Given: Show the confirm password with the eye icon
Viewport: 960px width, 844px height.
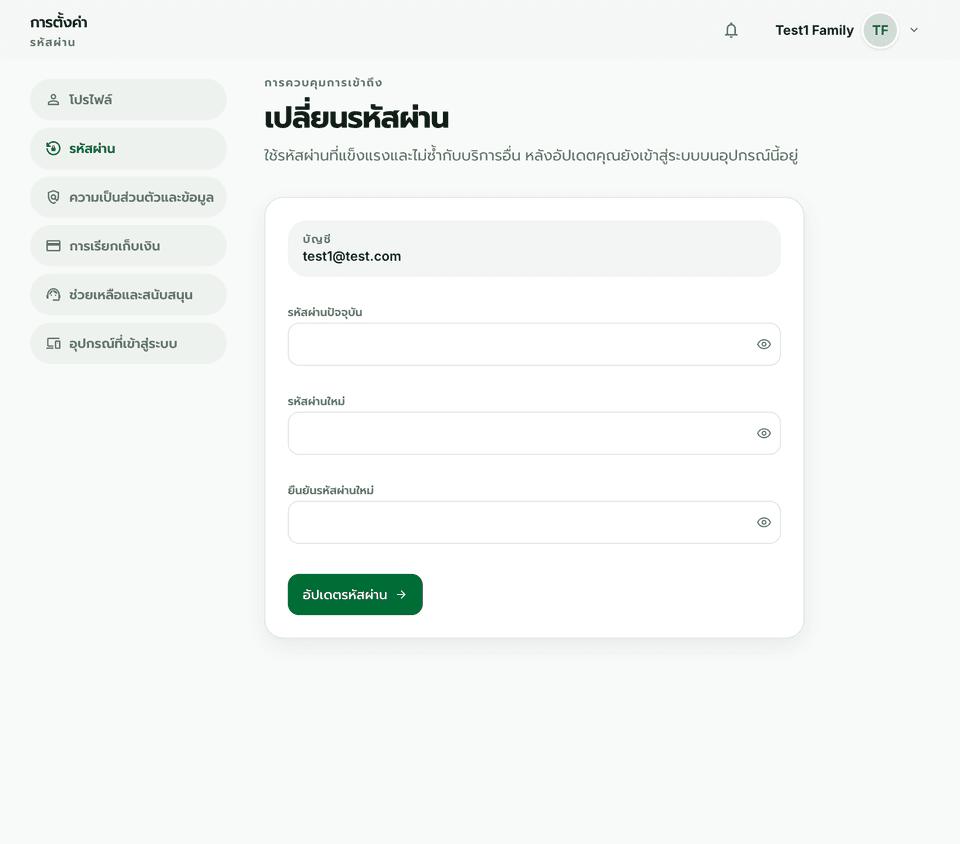Looking at the screenshot, I should [763, 522].
